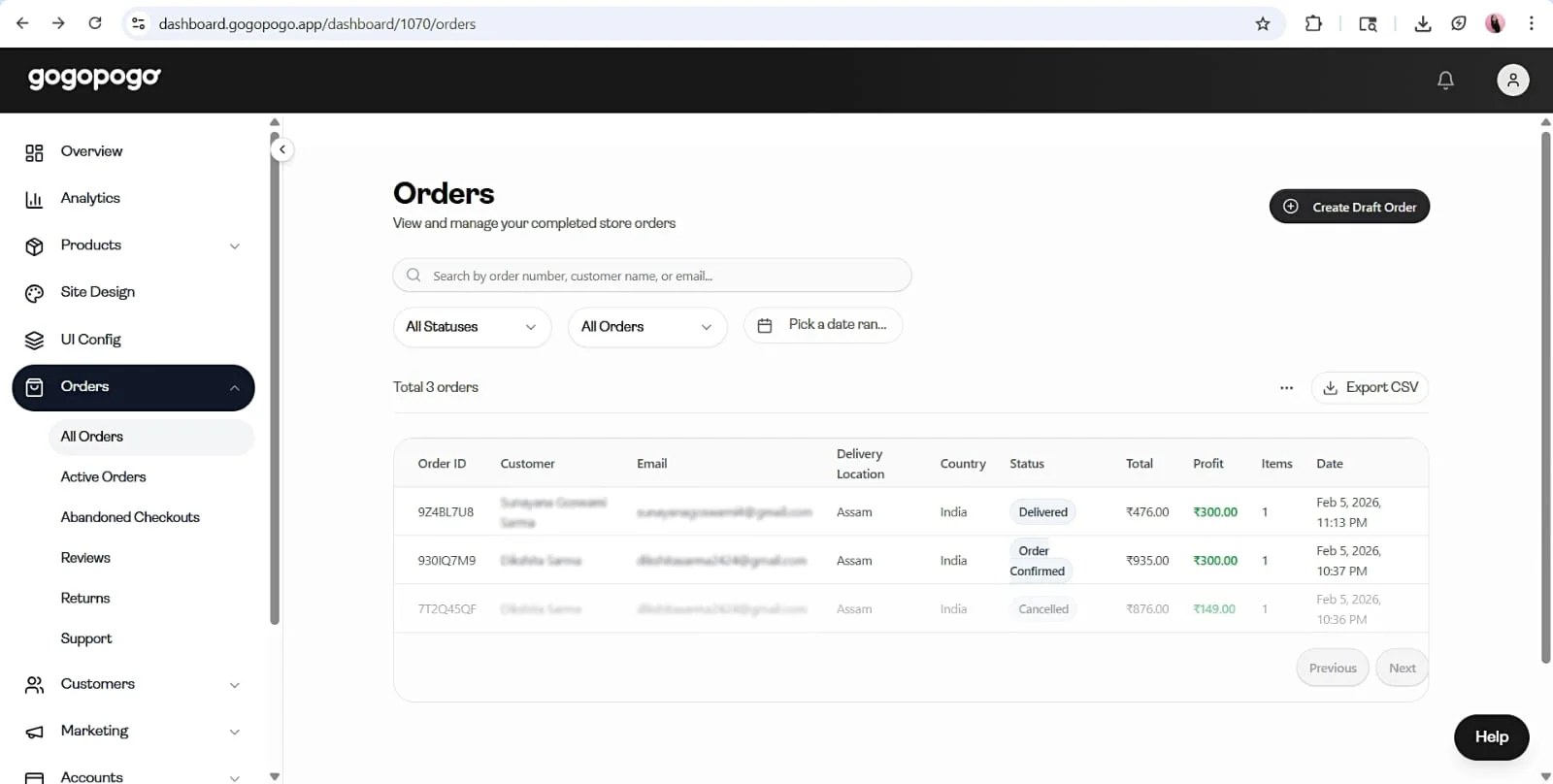
Task: Collapse the sidebar with the arrow toggle
Action: (281, 149)
